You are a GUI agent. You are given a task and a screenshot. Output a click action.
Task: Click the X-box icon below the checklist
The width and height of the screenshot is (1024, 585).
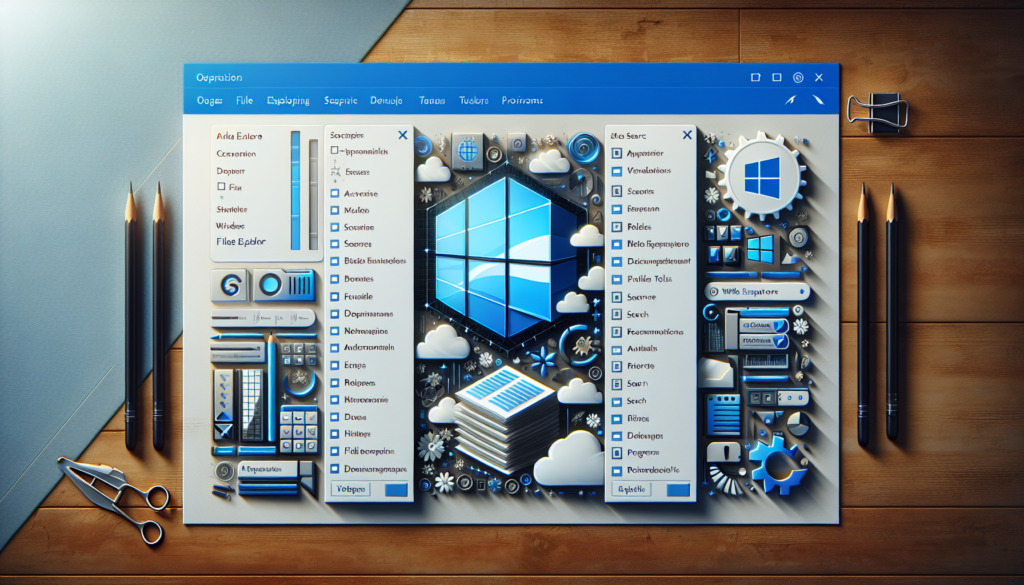point(223,432)
